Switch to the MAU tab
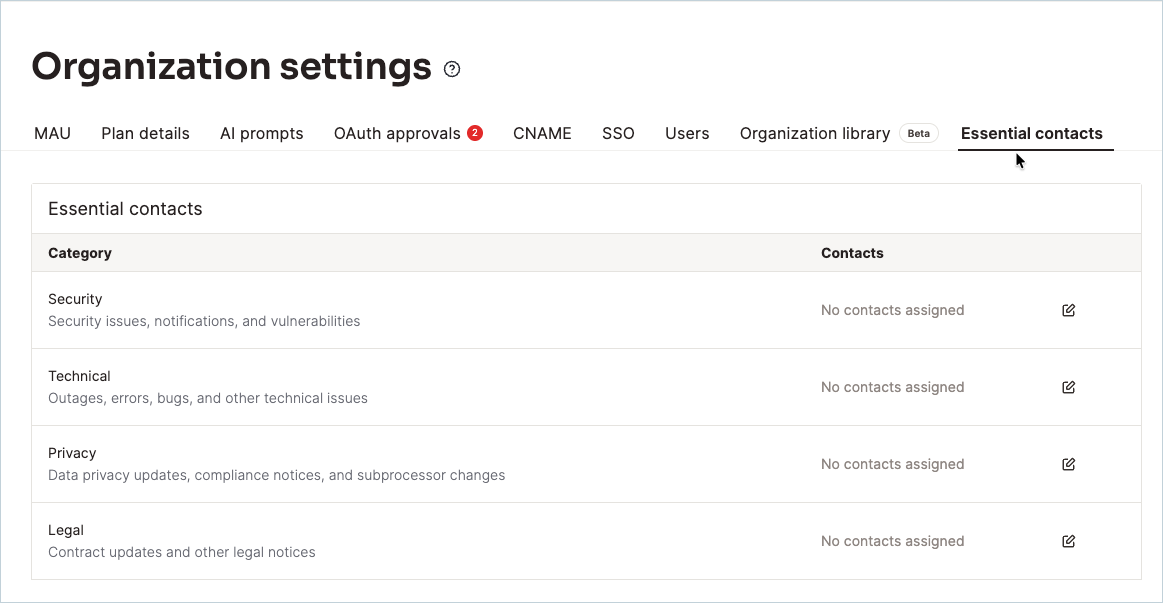The width and height of the screenshot is (1163, 603). [53, 134]
